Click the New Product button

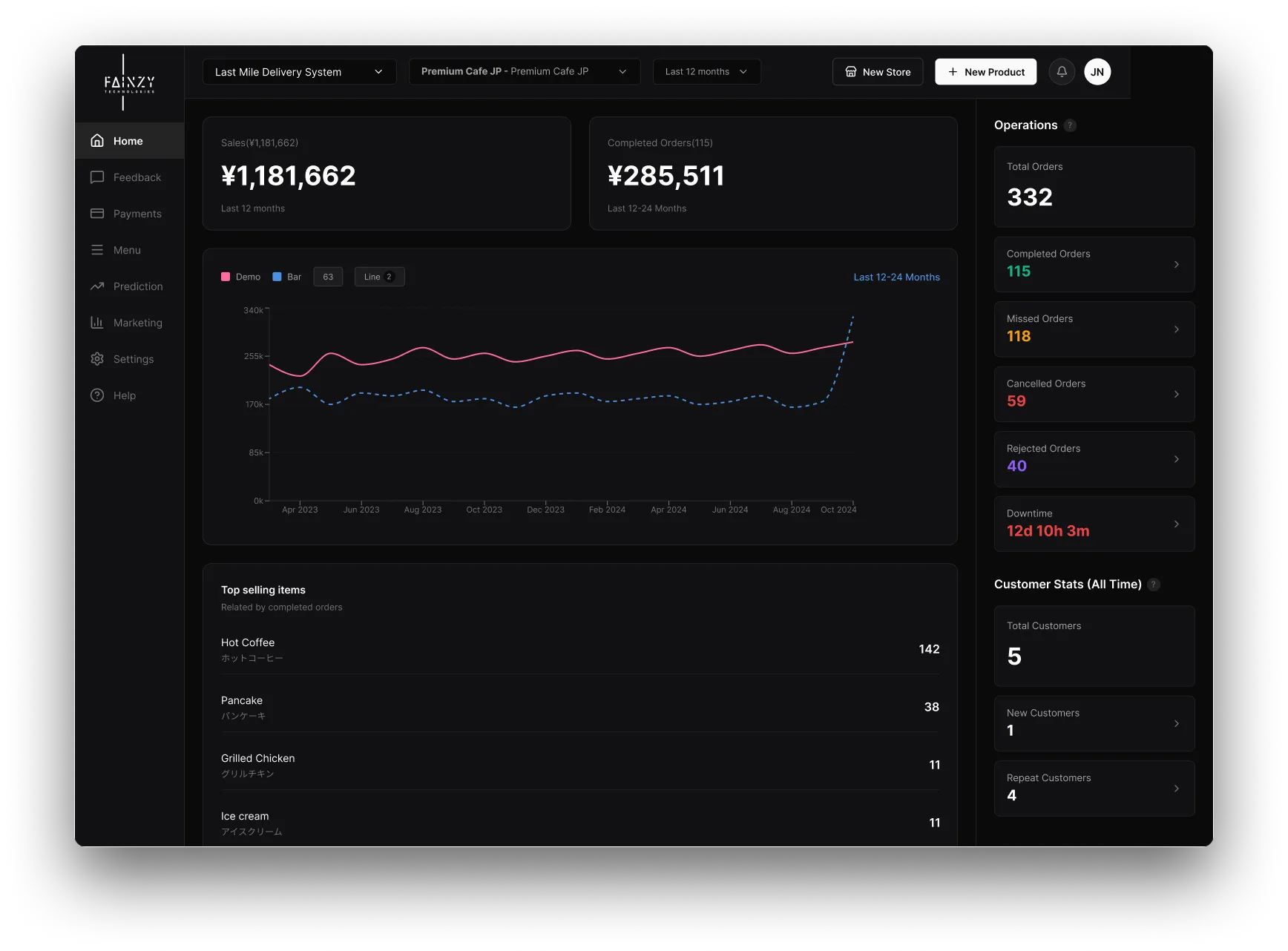tap(985, 72)
